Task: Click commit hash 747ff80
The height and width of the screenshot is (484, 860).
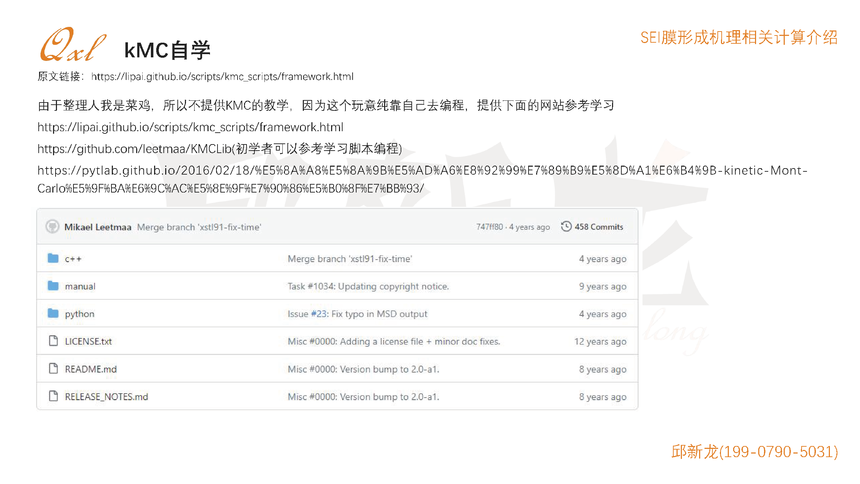Action: pos(491,227)
